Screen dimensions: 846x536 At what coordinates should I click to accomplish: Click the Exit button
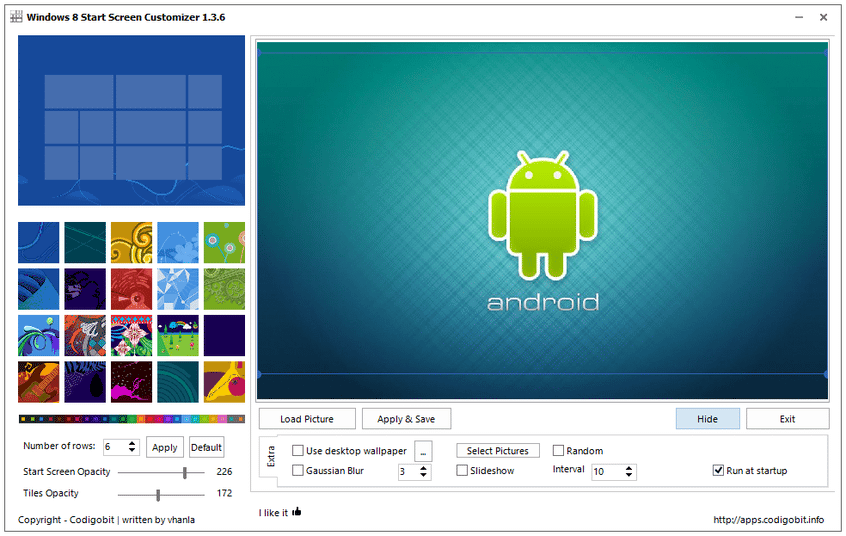(787, 419)
